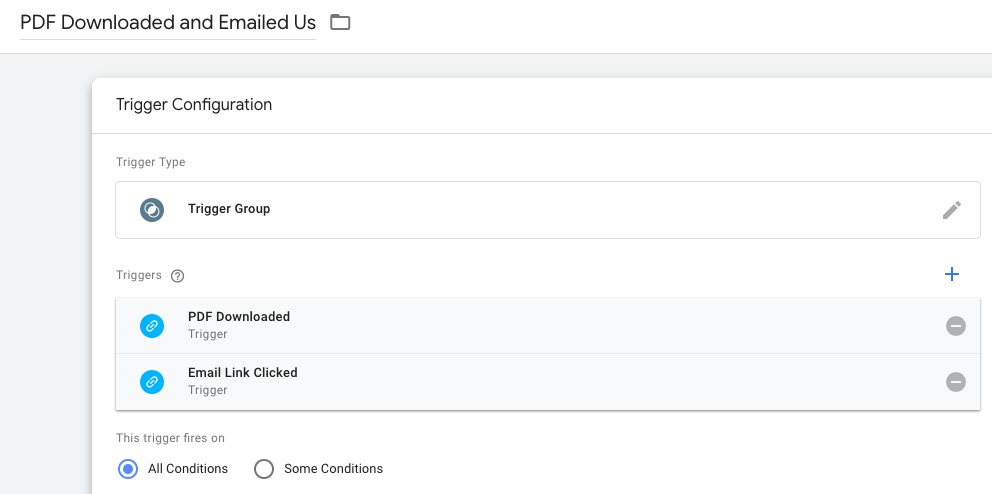Click the Triggers section label

tap(139, 276)
